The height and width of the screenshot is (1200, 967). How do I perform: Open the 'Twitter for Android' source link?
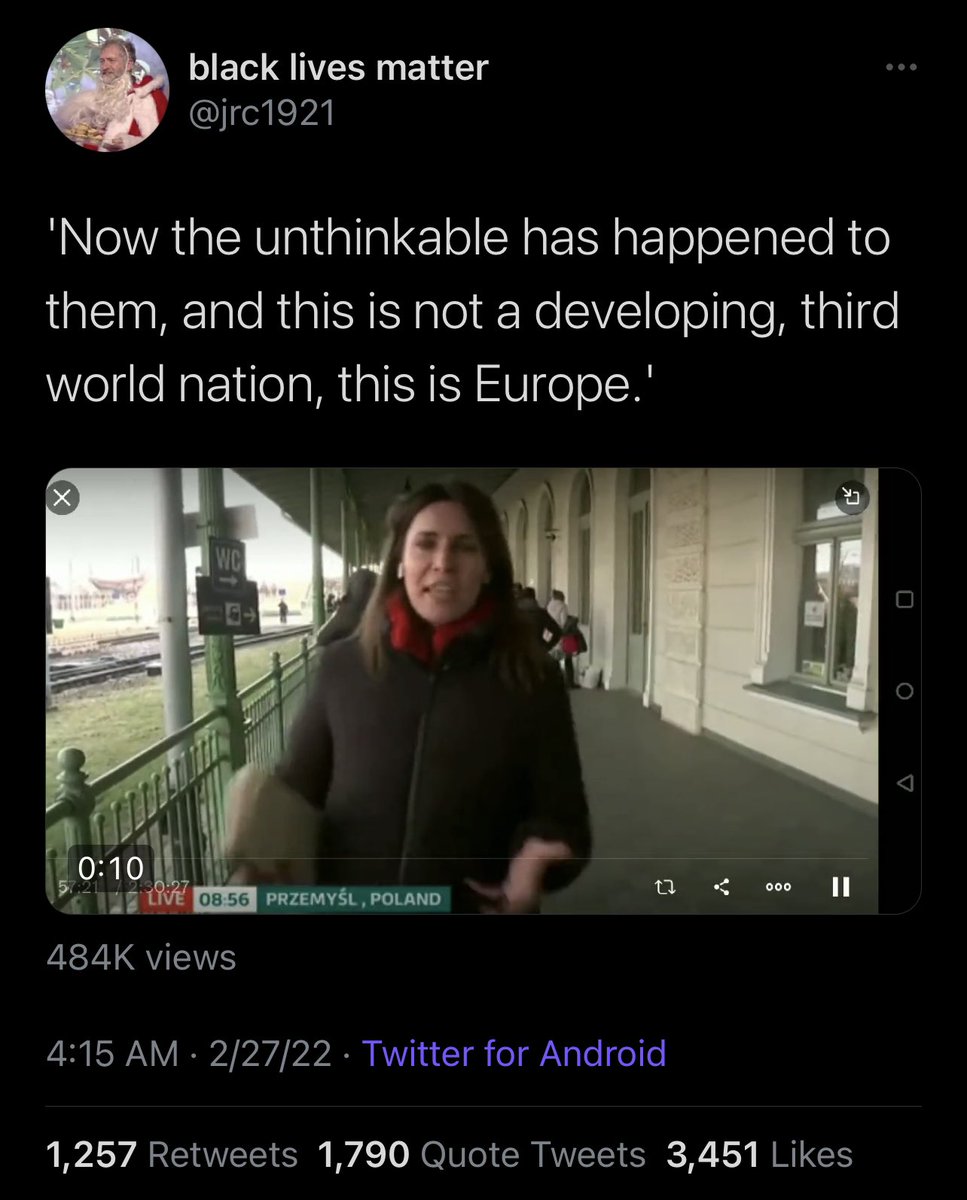pos(514,1053)
